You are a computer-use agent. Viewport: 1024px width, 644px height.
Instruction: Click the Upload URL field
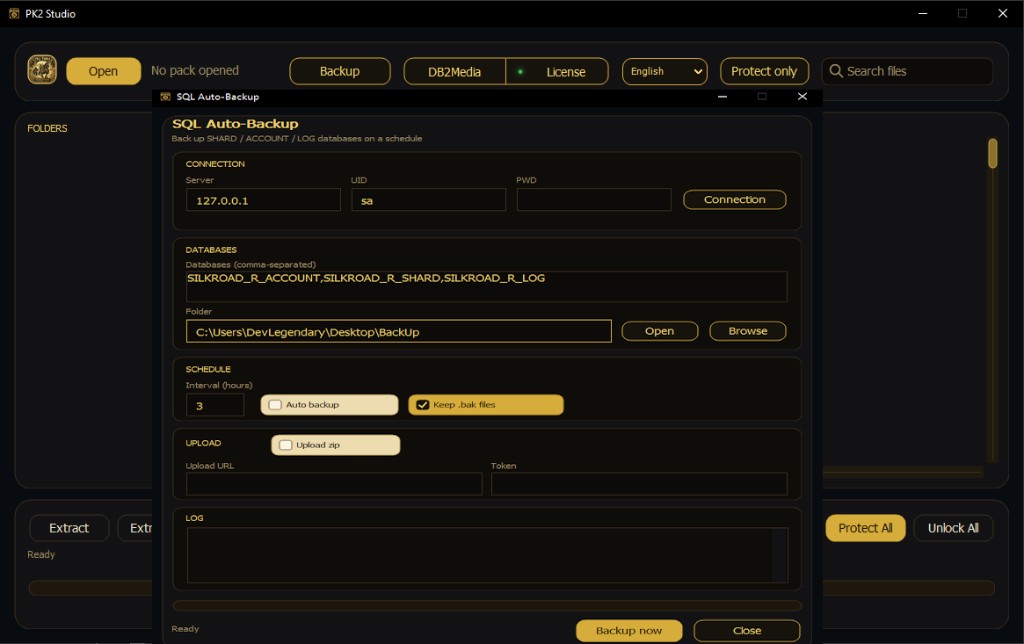(x=334, y=484)
